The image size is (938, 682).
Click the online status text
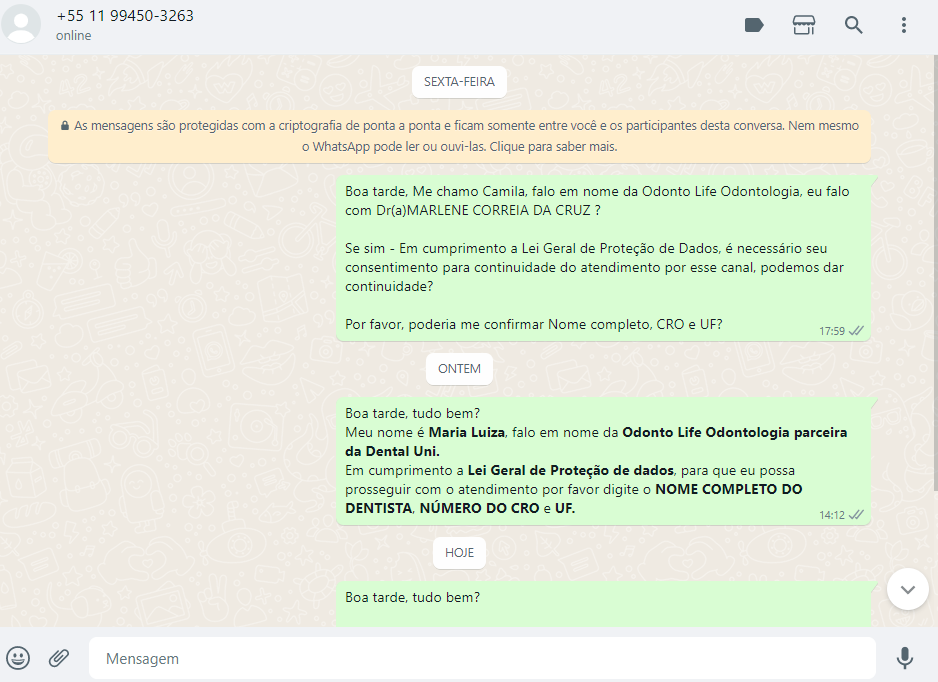74,35
